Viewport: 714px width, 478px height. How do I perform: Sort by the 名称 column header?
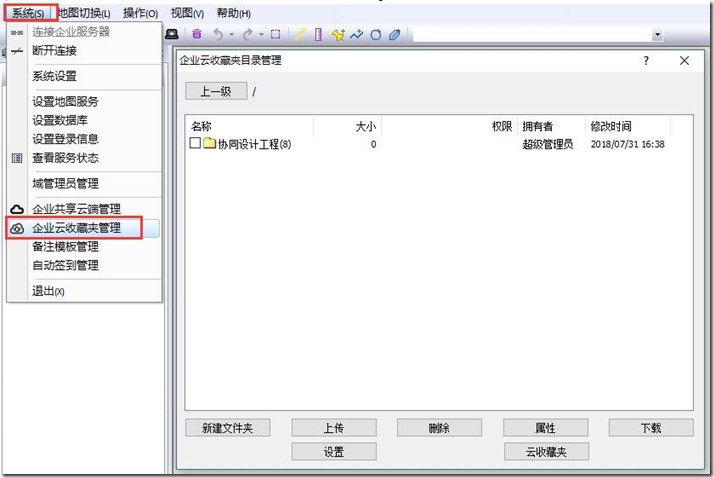pos(250,126)
